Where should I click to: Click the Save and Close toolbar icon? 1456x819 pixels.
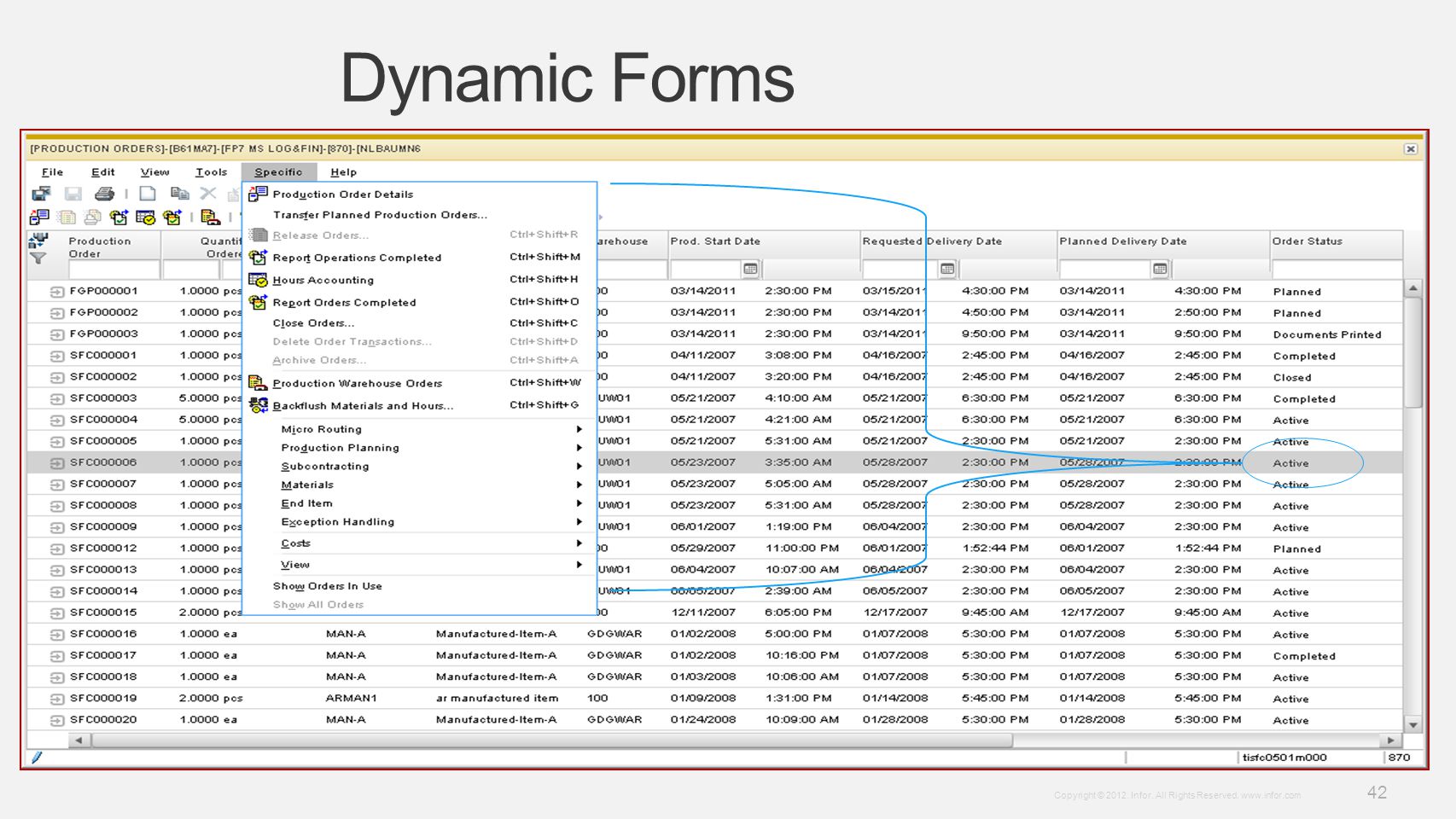click(41, 194)
